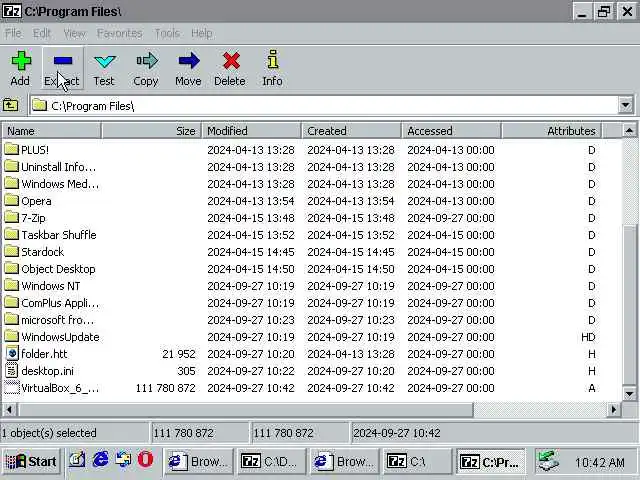The image size is (640, 480).
Task: Select the Object Desktop folder icon
Action: [x=11, y=268]
